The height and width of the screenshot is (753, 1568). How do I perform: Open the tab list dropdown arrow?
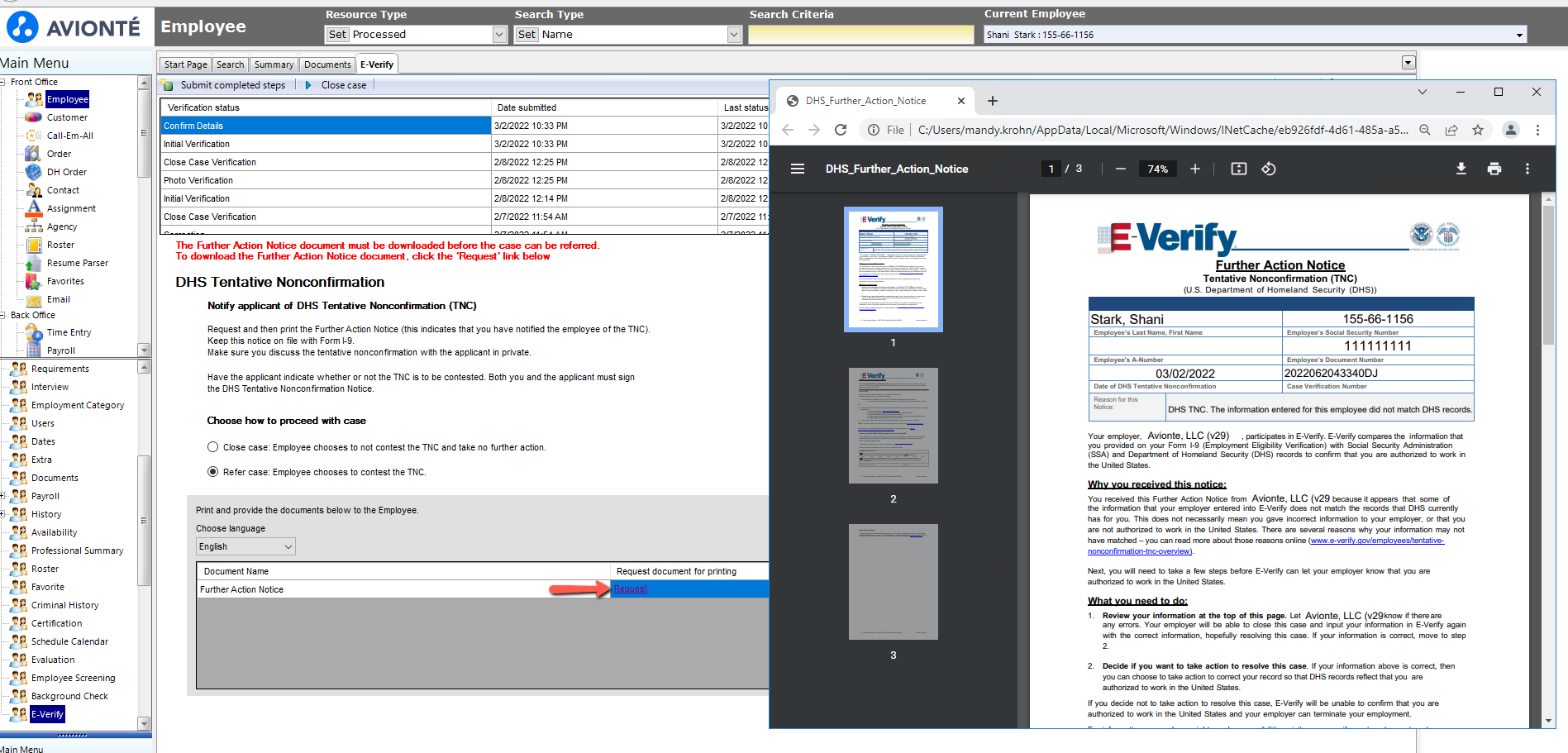tap(1408, 63)
